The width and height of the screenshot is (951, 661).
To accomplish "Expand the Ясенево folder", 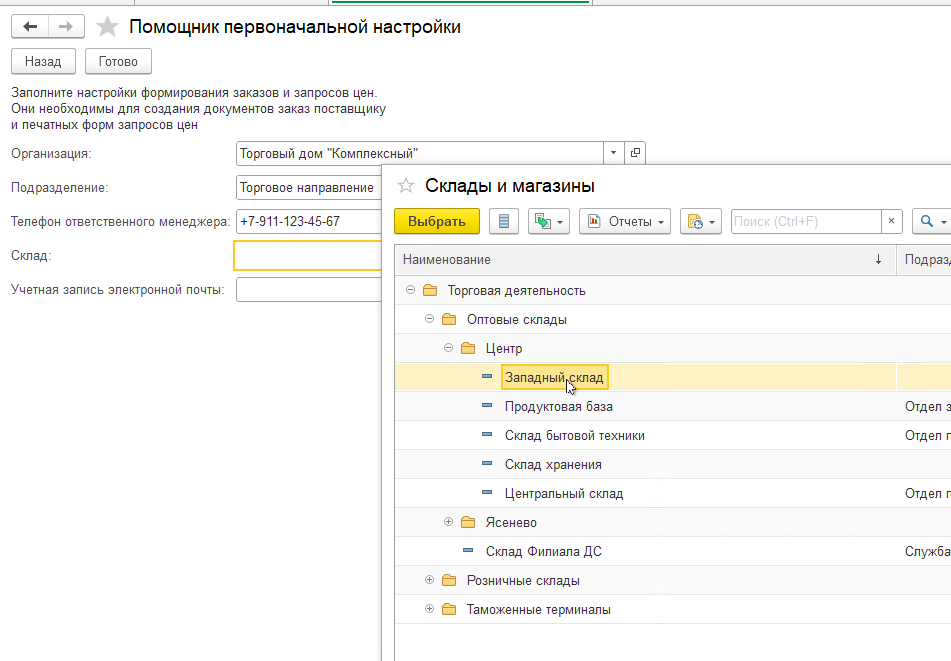I will pyautogui.click(x=448, y=522).
